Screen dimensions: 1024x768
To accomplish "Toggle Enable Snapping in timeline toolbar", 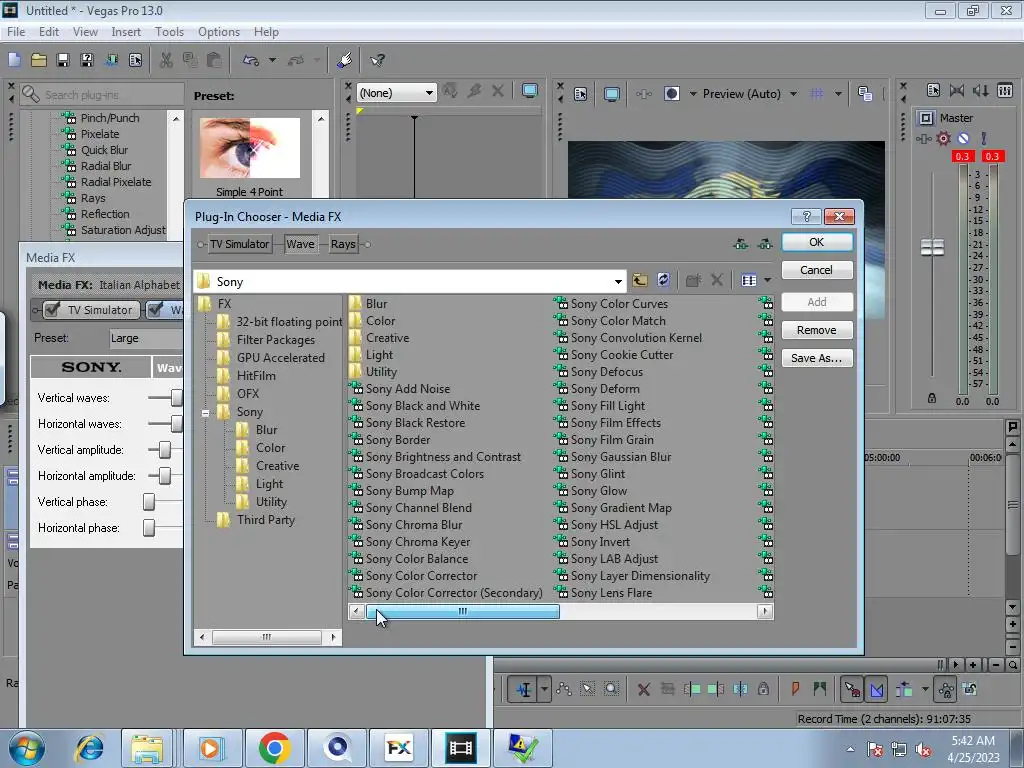I will pyautogui.click(x=852, y=689).
